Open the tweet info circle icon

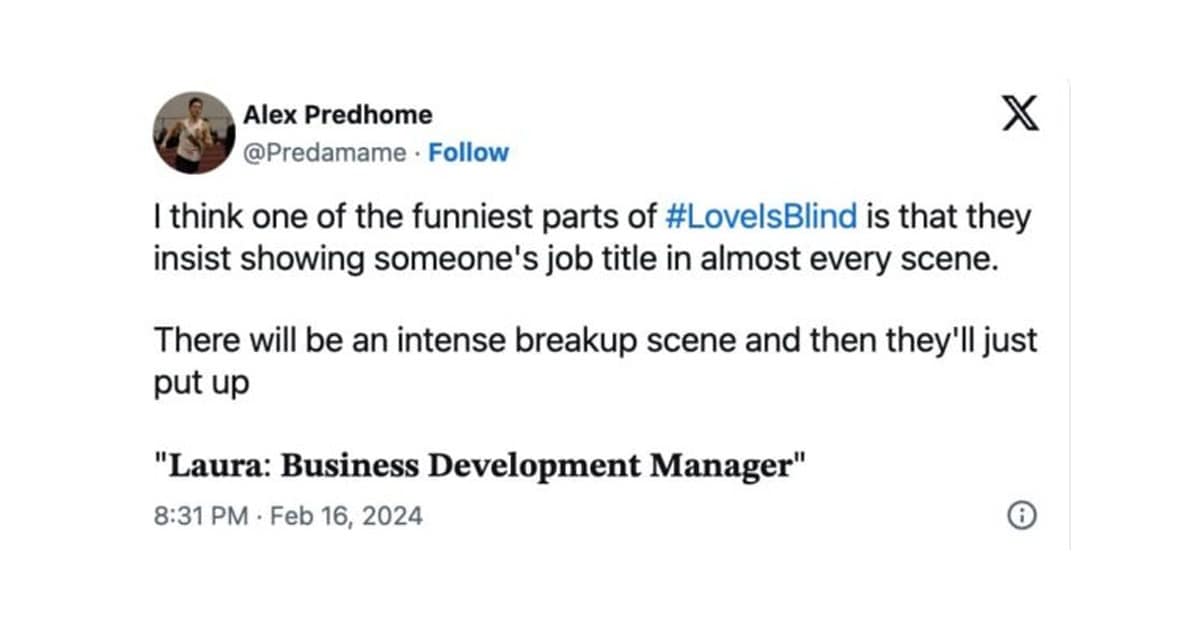coord(1021,516)
